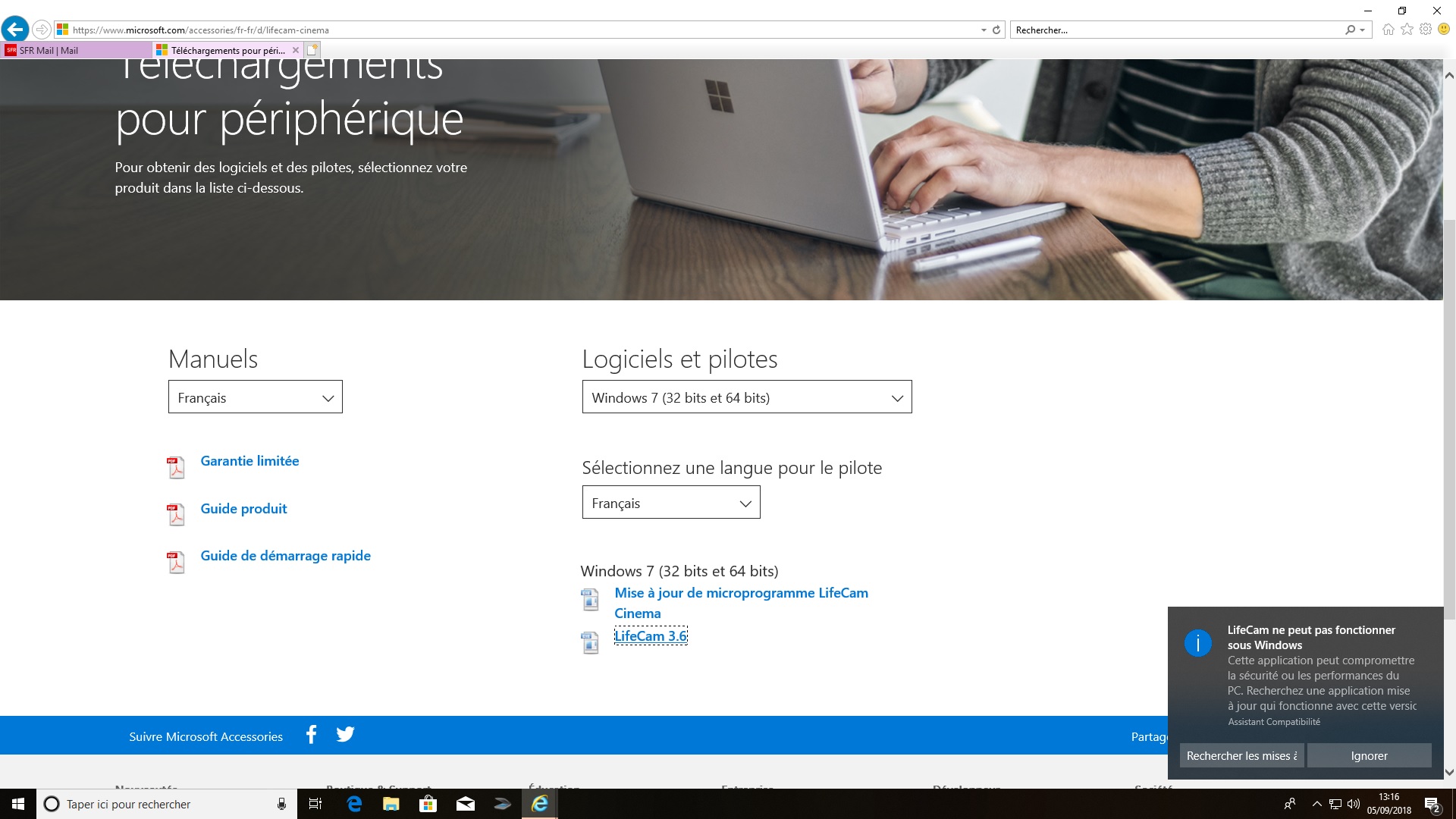Download LifeCam 3.6 software link
Screen dimensions: 1456x819
pos(651,636)
